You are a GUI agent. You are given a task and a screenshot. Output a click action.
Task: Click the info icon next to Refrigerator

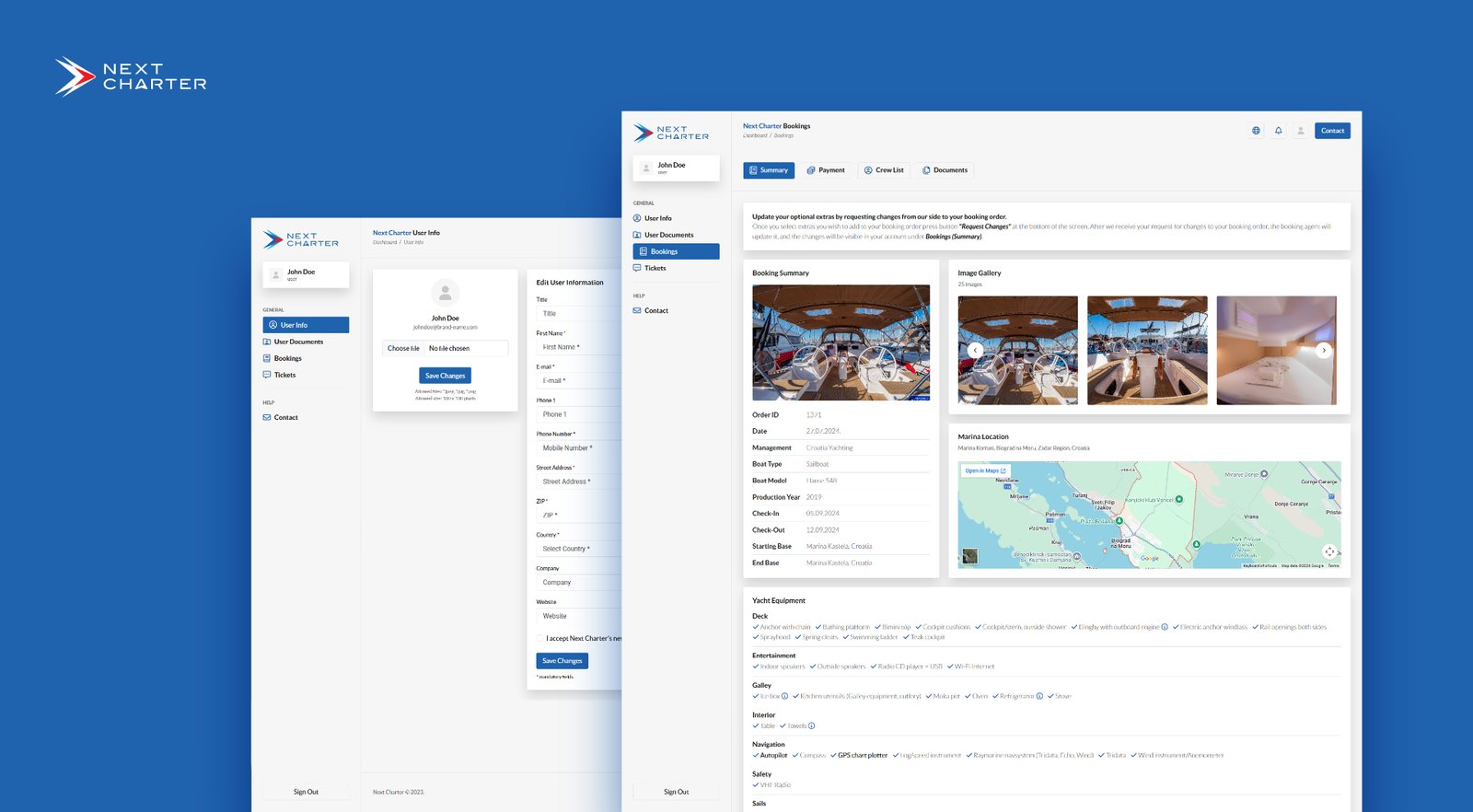[1039, 696]
